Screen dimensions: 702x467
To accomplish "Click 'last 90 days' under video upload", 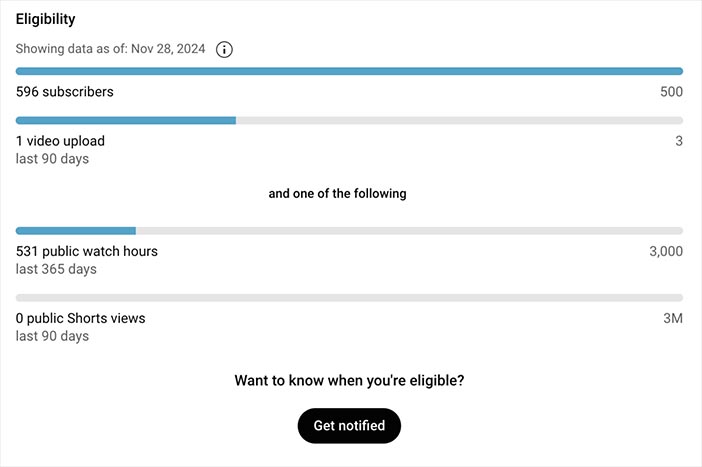I will (x=52, y=159).
